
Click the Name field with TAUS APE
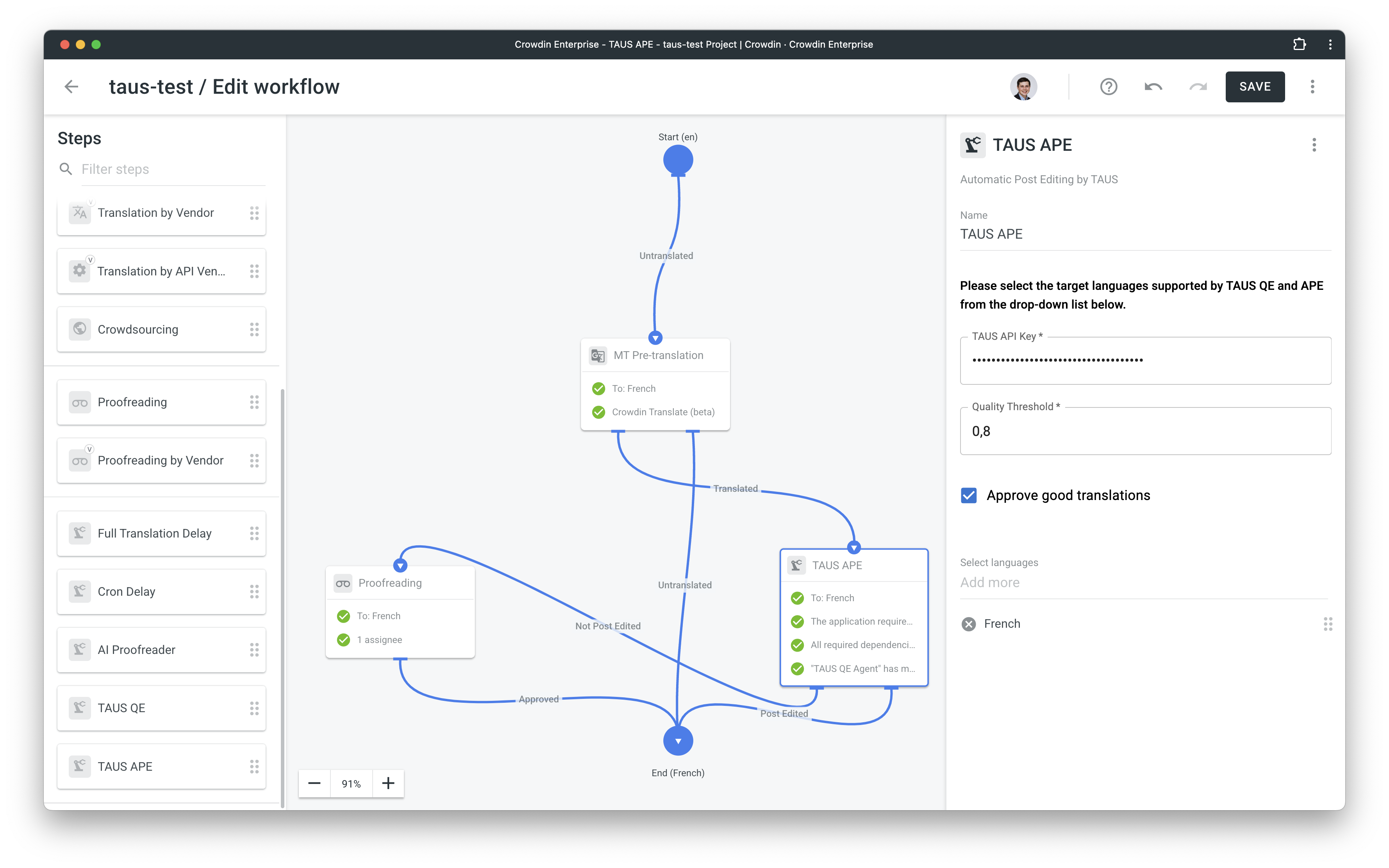click(1145, 234)
